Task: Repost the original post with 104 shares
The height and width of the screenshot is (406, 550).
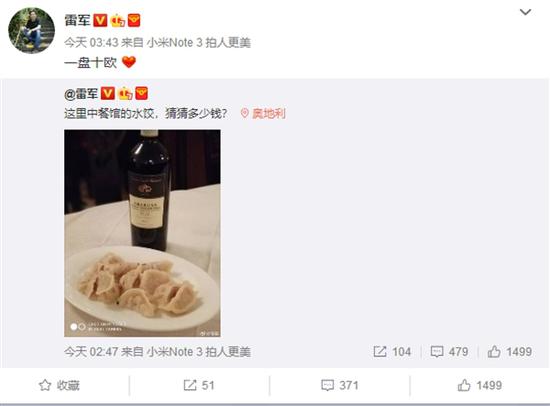Action: 392,352
